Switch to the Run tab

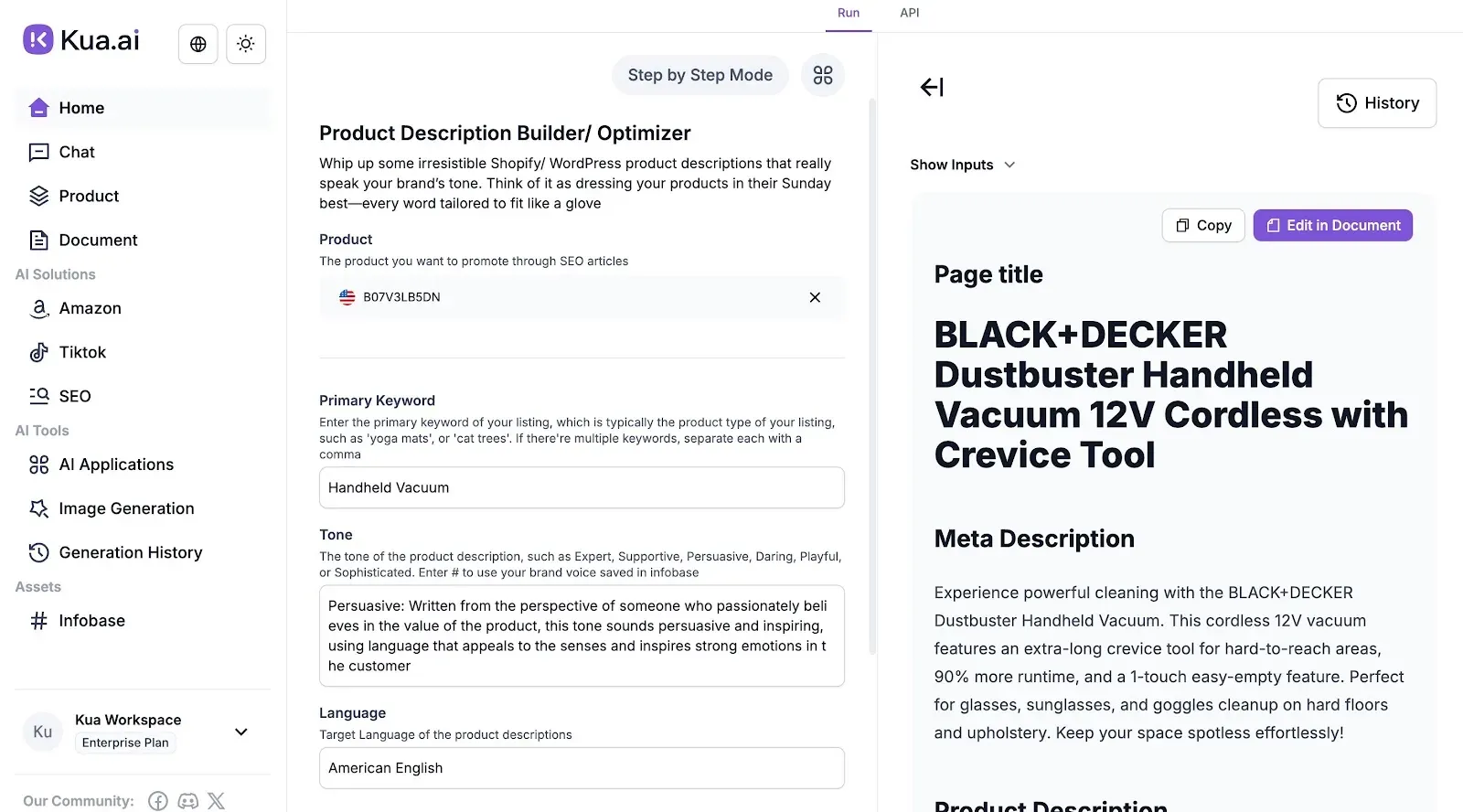[849, 13]
